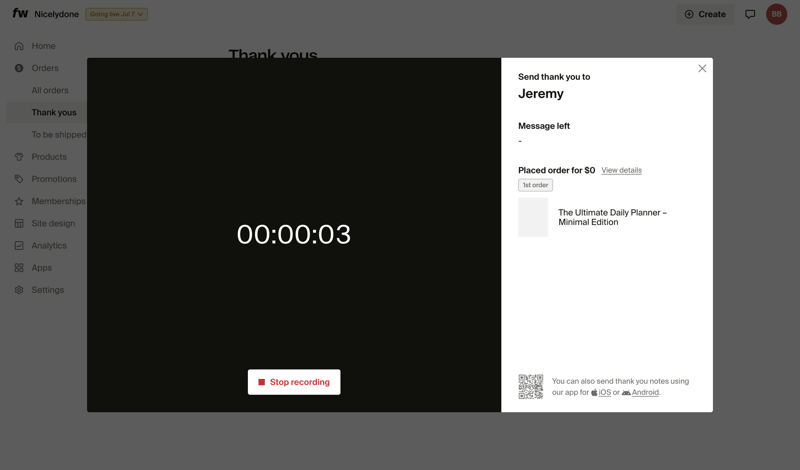
Task: Click the Settings gear icon
Action: click(x=19, y=290)
